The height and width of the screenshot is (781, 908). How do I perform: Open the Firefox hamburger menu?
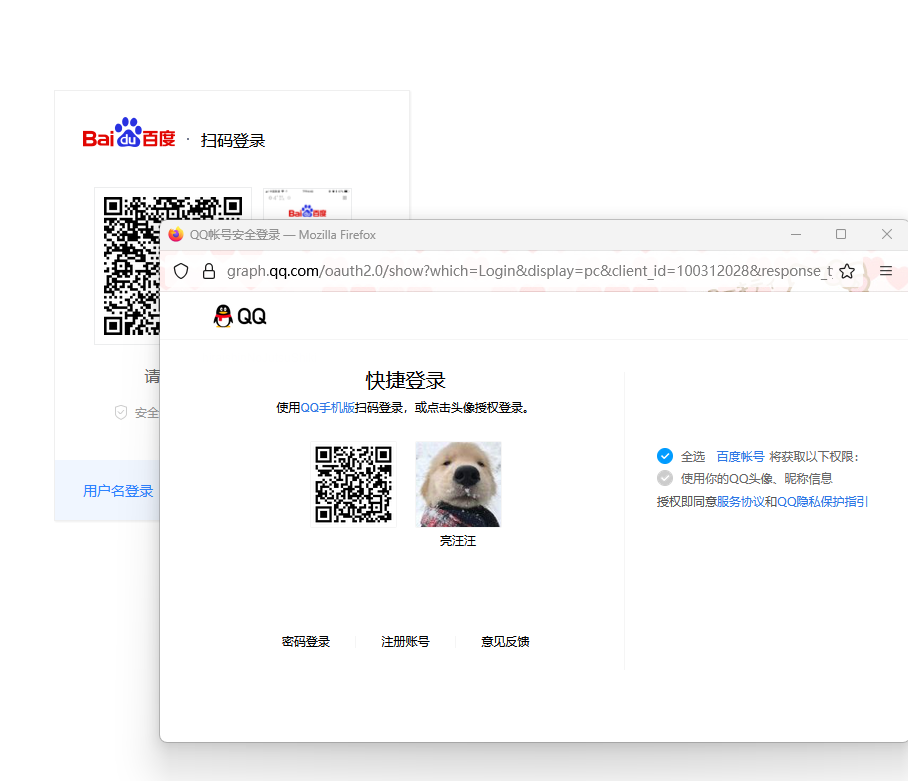pos(885,271)
